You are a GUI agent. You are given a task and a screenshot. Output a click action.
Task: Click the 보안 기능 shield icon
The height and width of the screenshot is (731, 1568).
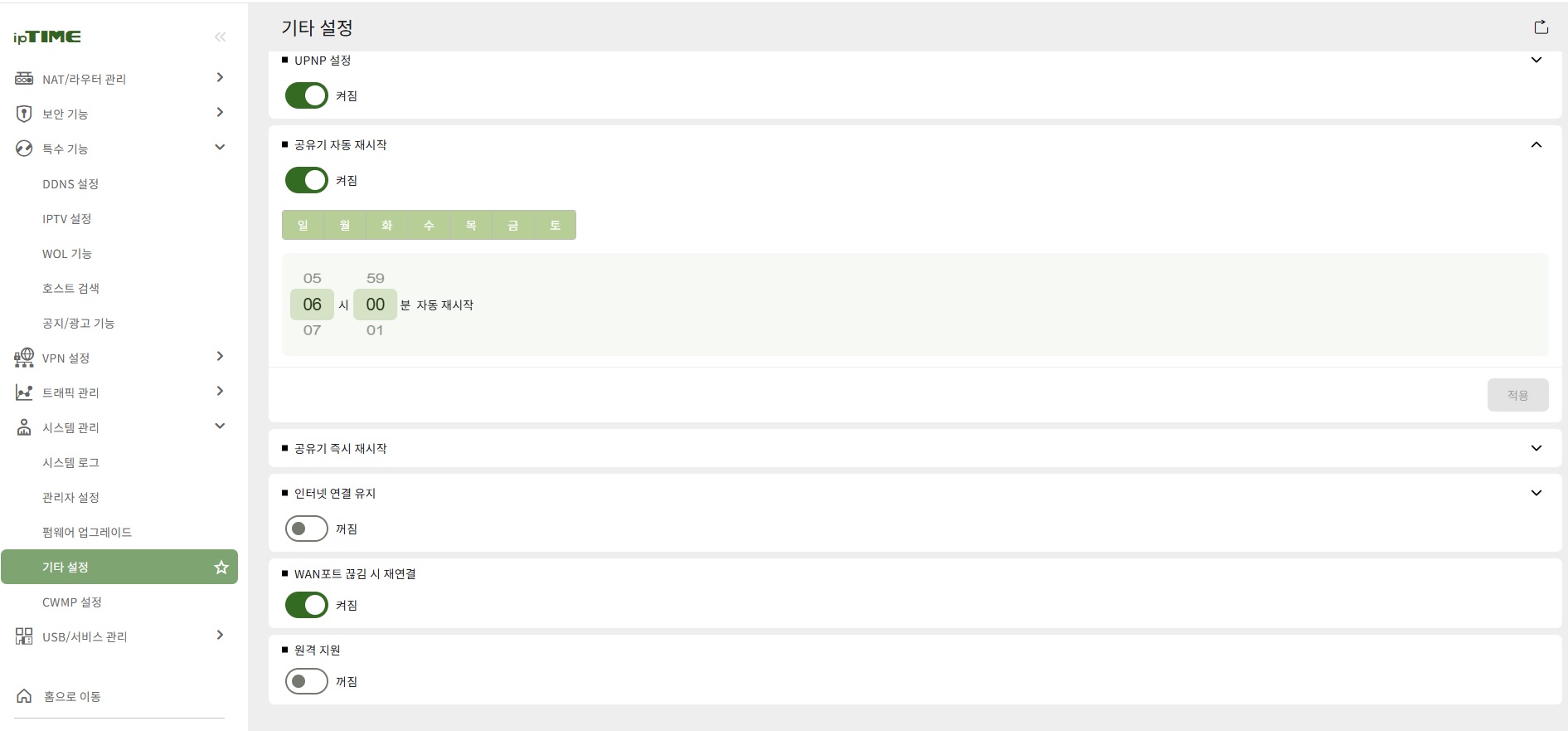click(24, 114)
